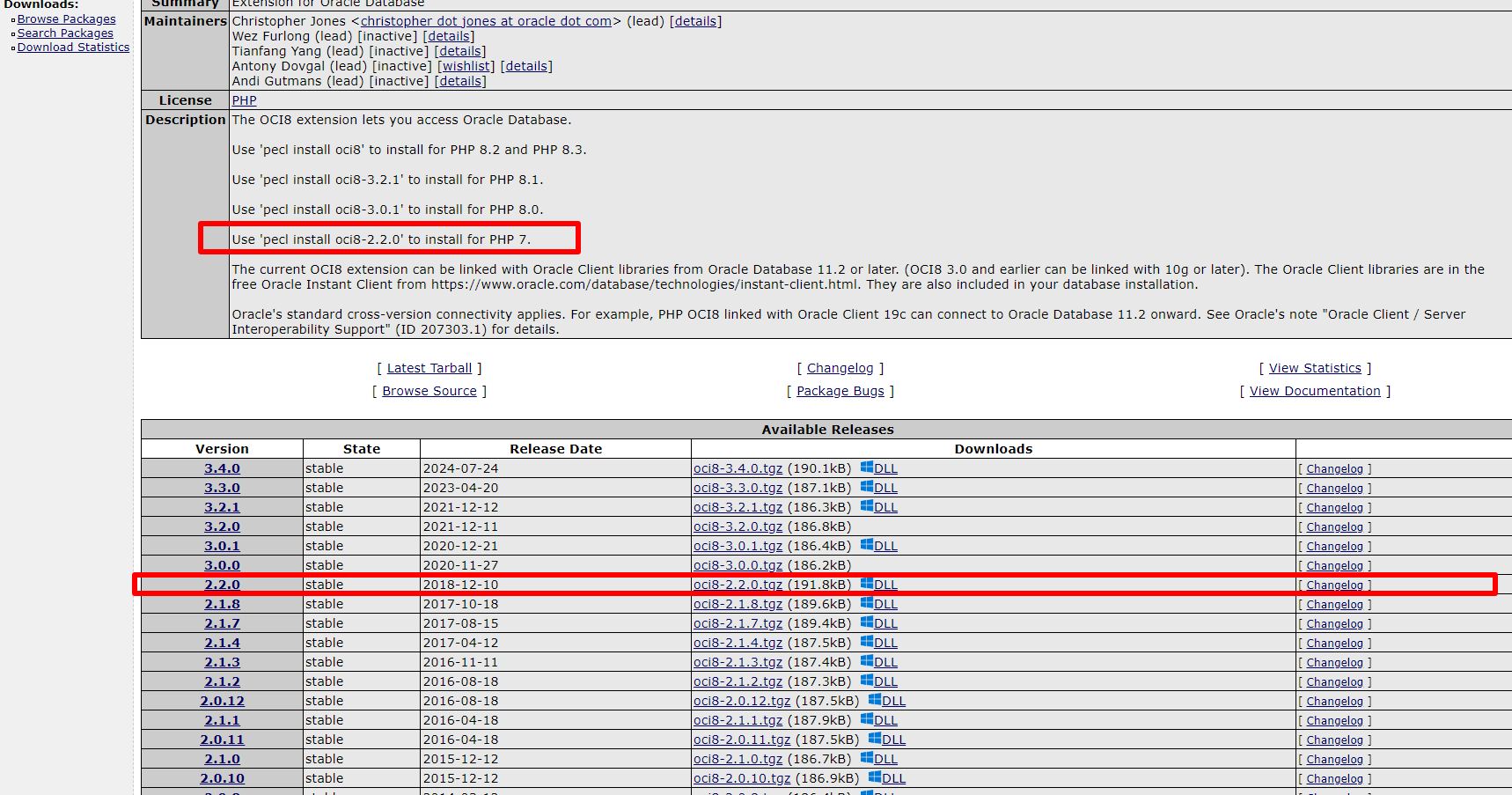Open version 2.1.8 release page
The width and height of the screenshot is (1512, 795).
222,604
